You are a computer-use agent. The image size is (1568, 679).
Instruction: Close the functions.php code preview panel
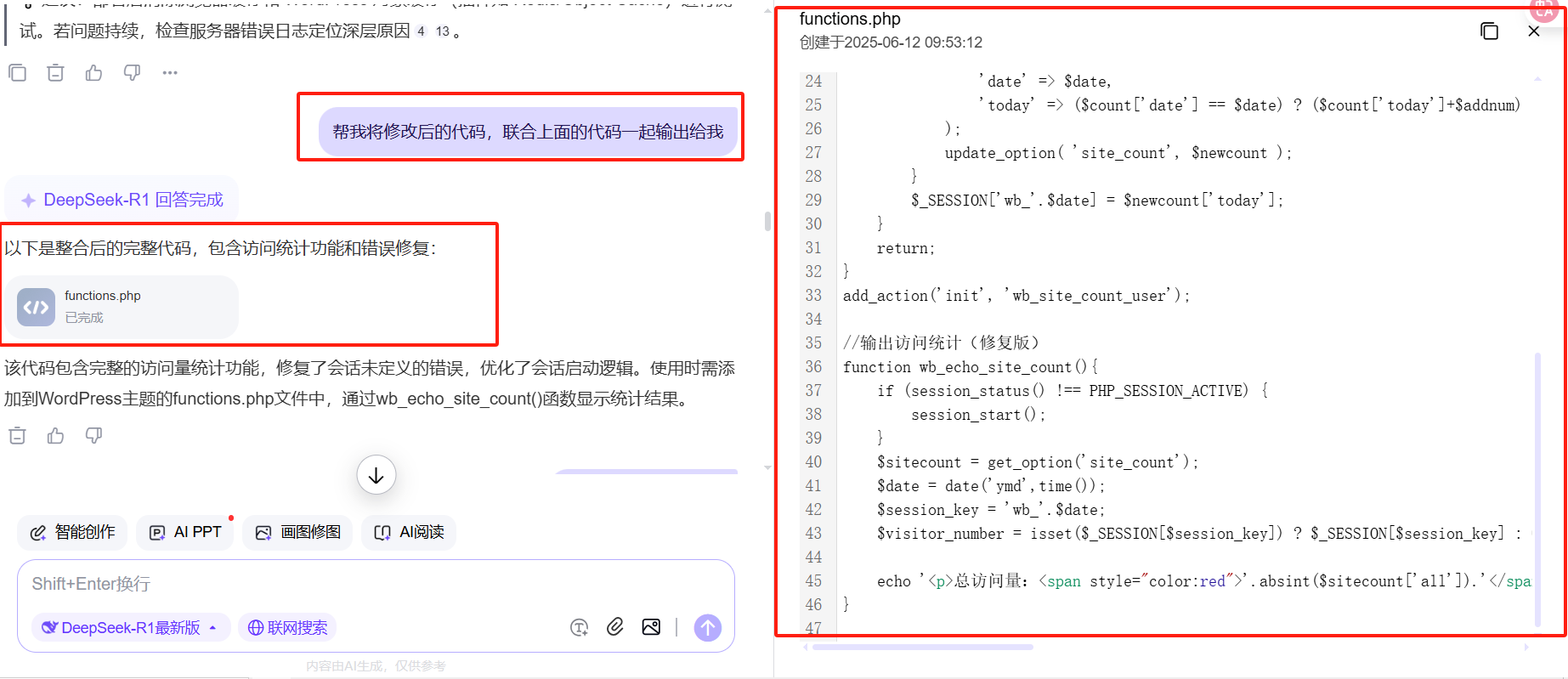pyautogui.click(x=1533, y=31)
